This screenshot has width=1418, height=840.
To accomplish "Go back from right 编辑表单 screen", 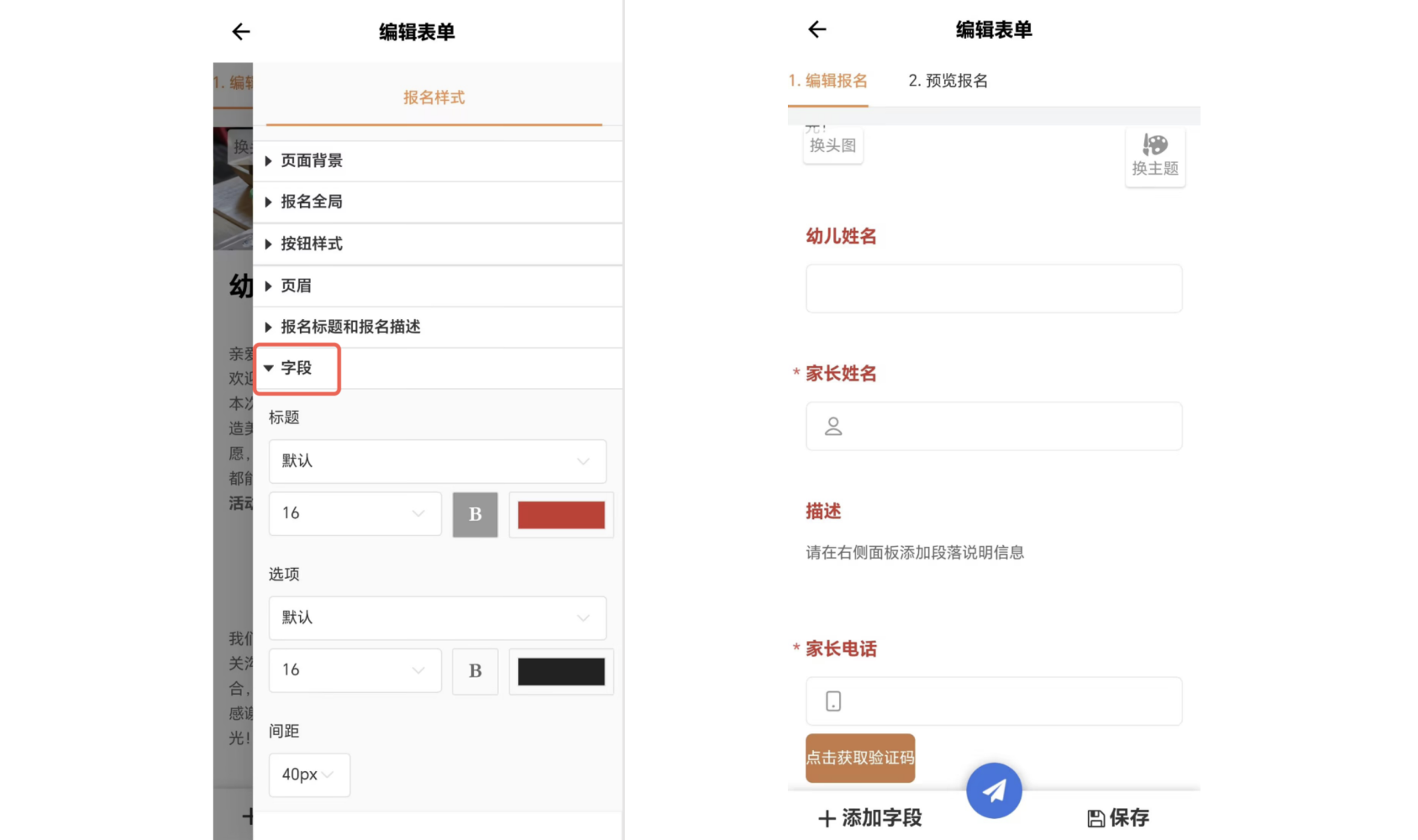I will click(x=817, y=29).
